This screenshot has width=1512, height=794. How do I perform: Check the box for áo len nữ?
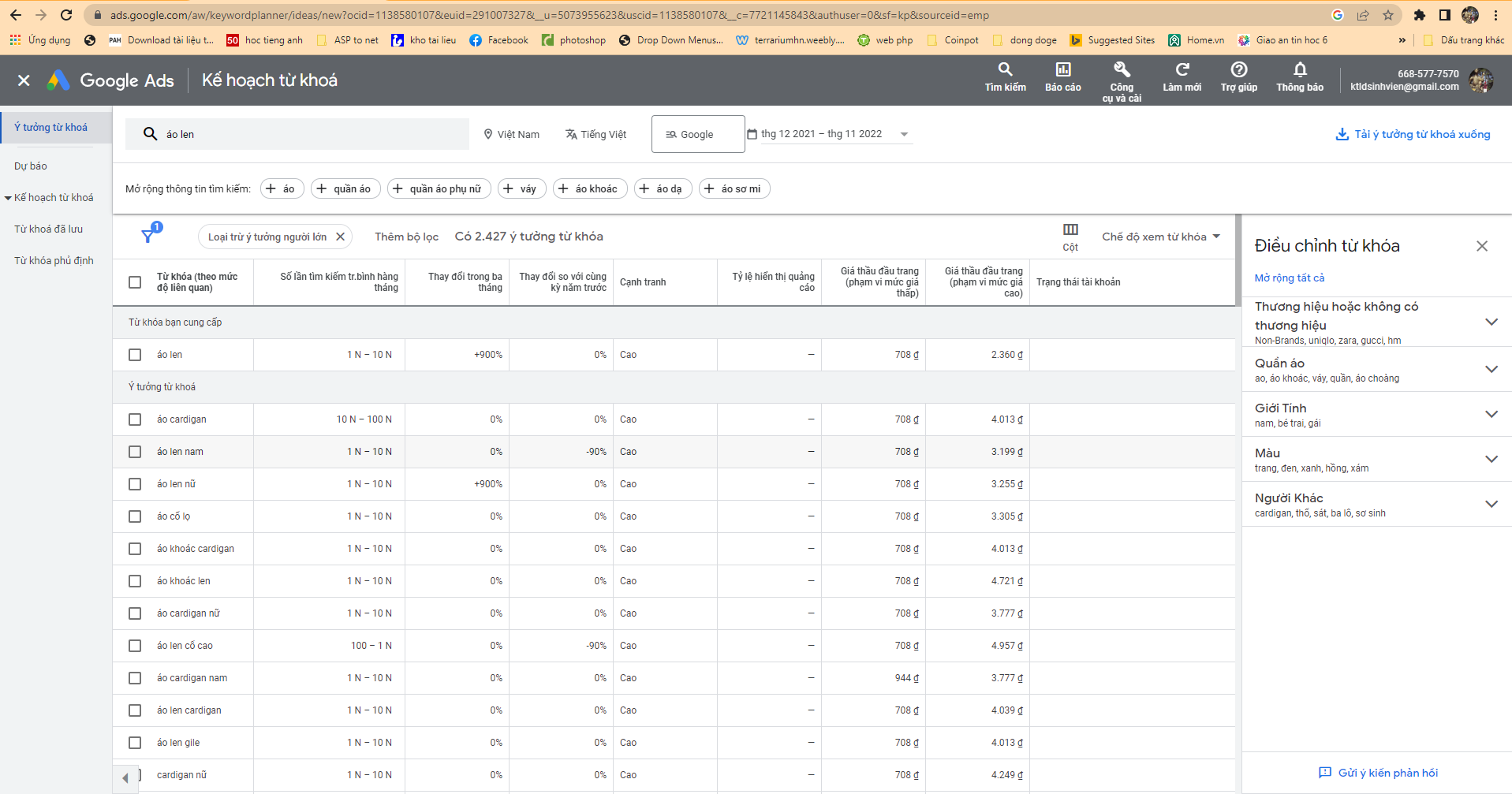pos(135,484)
